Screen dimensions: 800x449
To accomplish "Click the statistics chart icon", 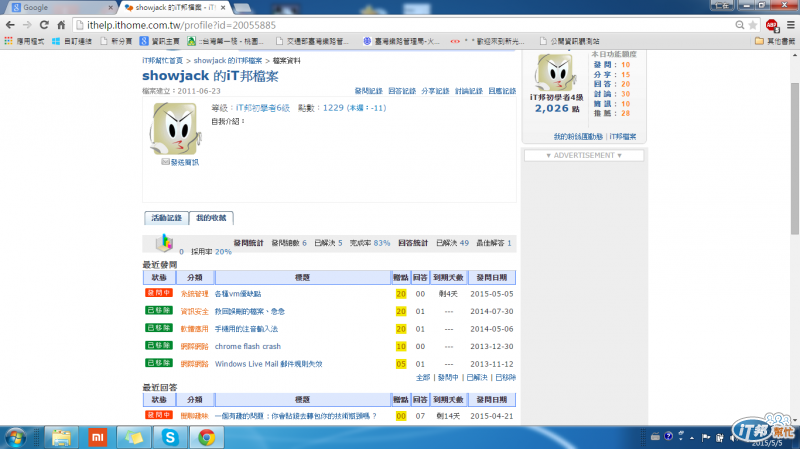I will pos(164,242).
